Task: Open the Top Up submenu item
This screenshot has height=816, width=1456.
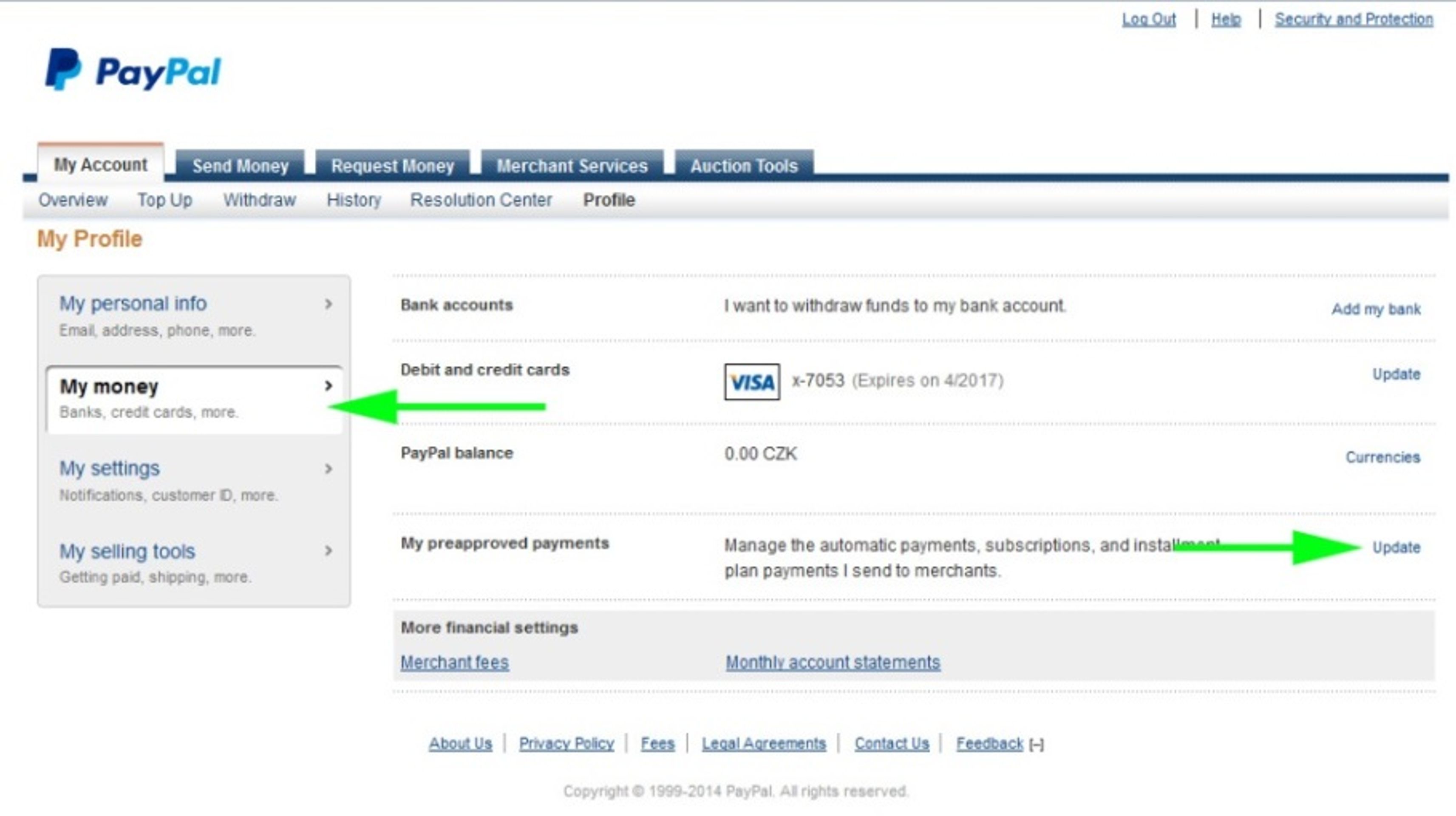Action: coord(165,200)
